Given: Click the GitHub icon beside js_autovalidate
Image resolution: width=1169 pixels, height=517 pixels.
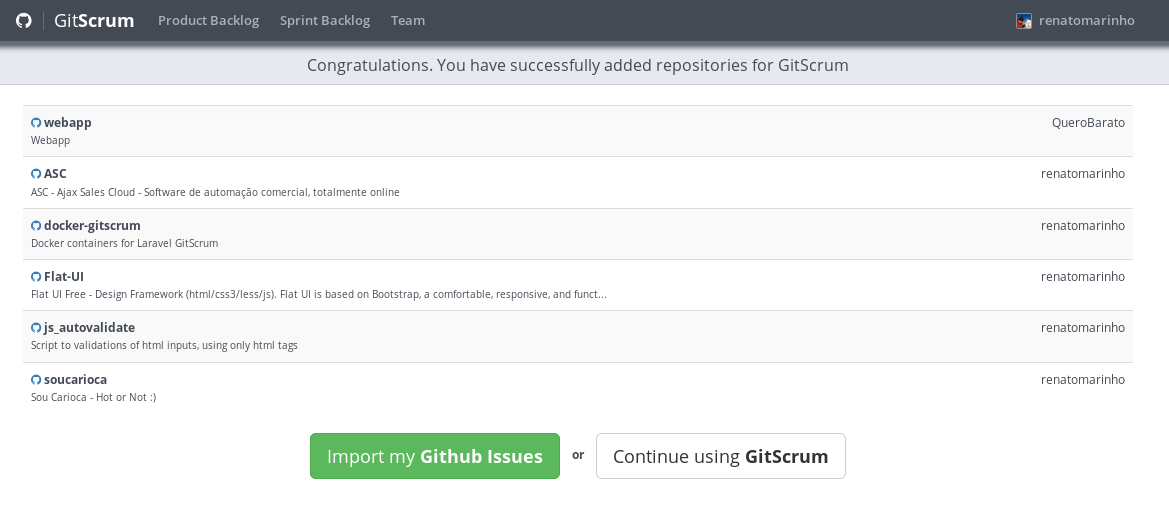Looking at the screenshot, I should click(x=36, y=328).
